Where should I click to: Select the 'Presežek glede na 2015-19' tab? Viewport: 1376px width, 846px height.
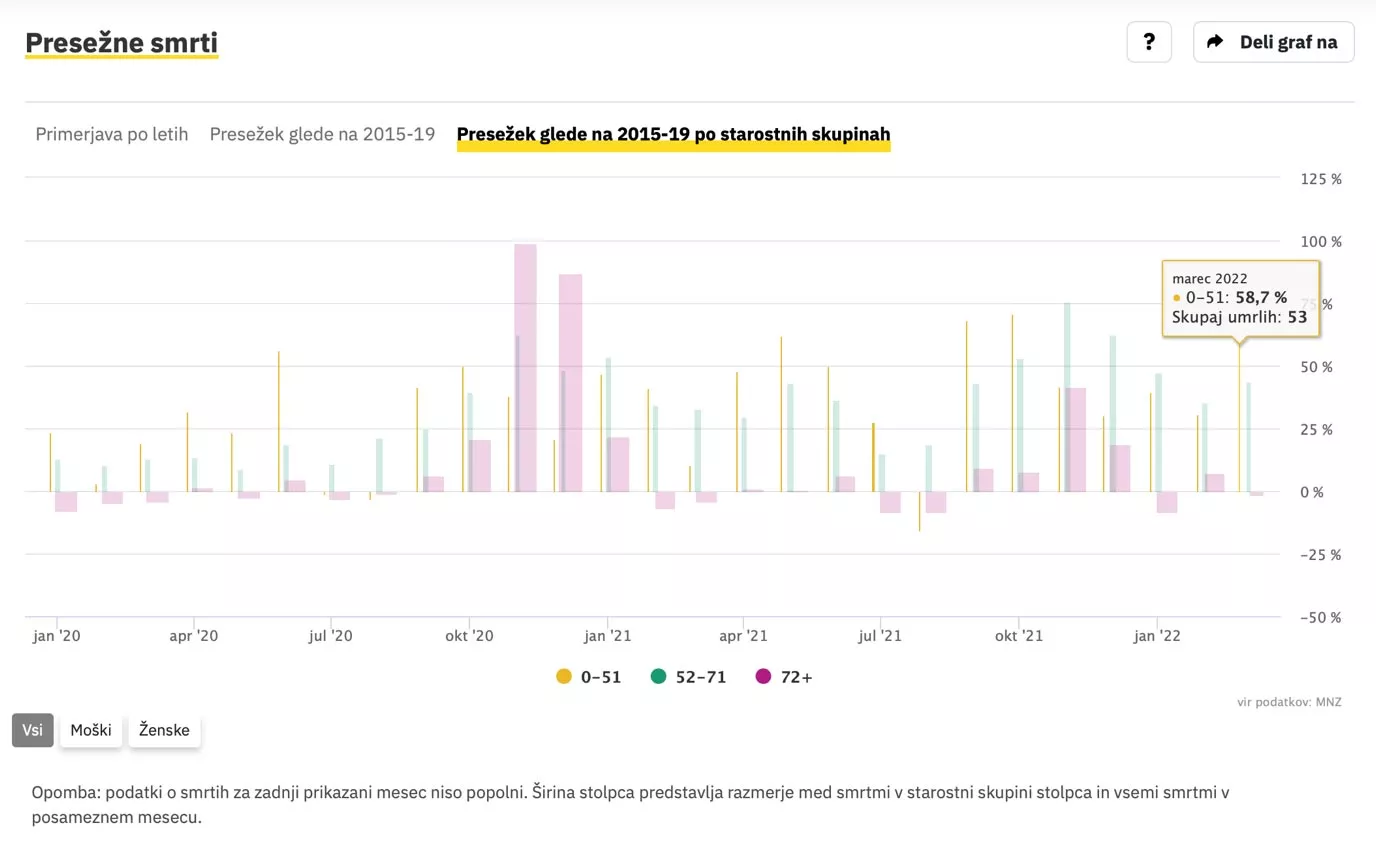[x=322, y=134]
